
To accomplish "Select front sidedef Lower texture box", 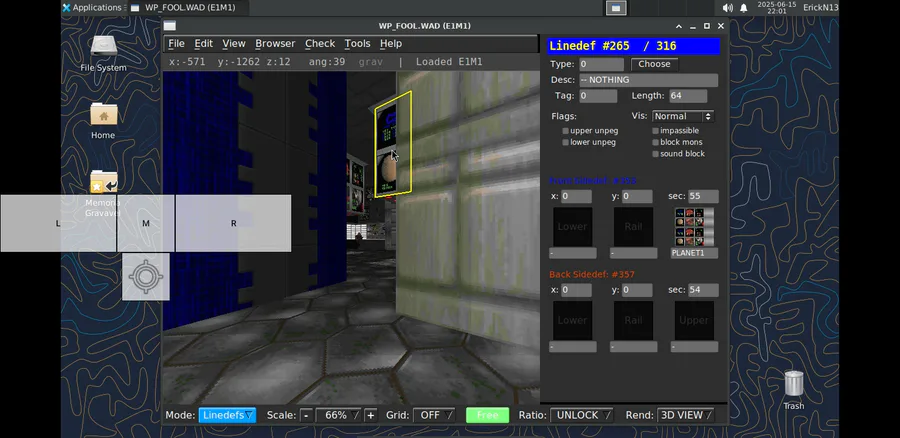I will tap(572, 227).
